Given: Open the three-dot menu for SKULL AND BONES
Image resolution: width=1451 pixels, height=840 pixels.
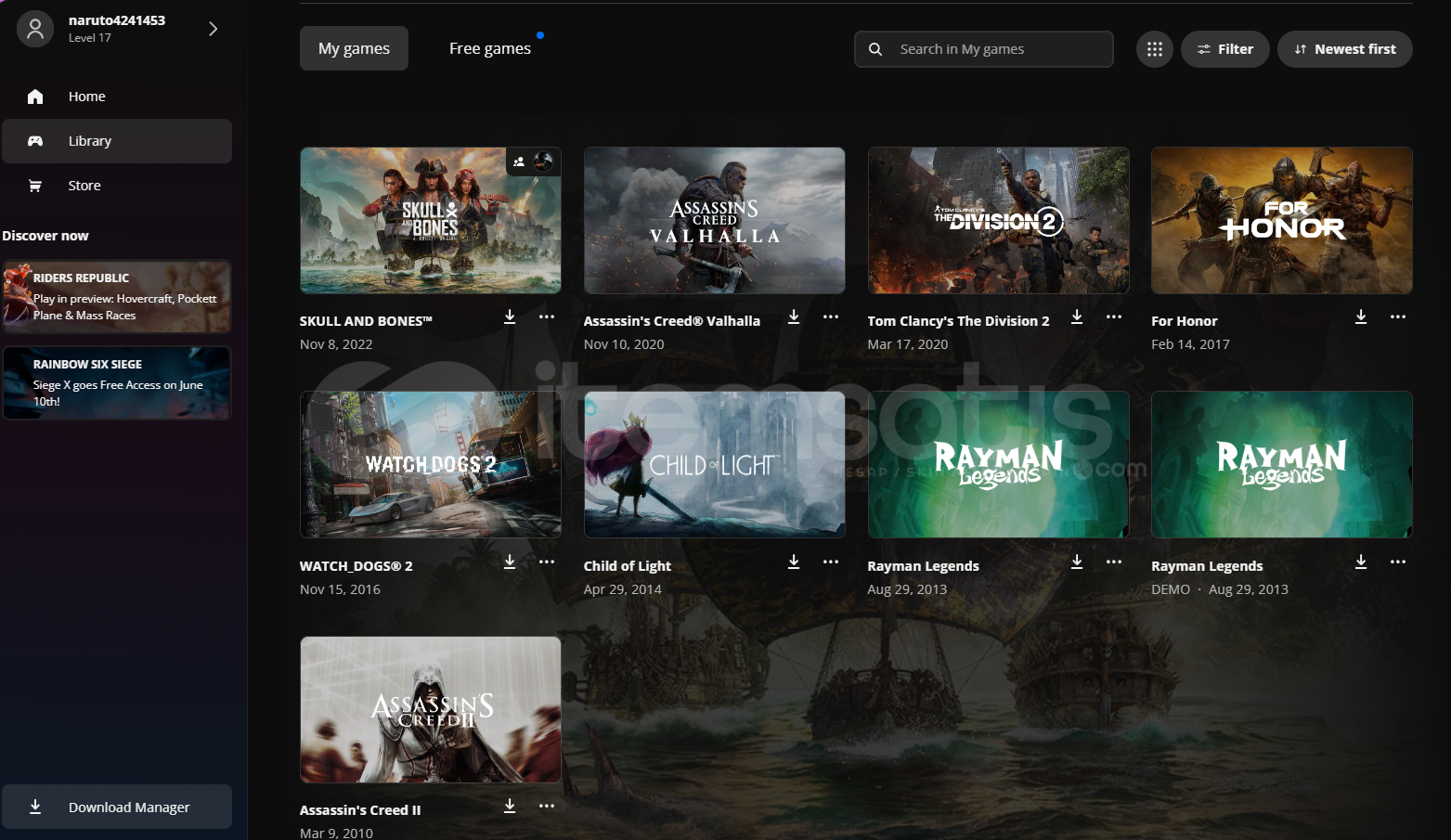Looking at the screenshot, I should coord(547,317).
